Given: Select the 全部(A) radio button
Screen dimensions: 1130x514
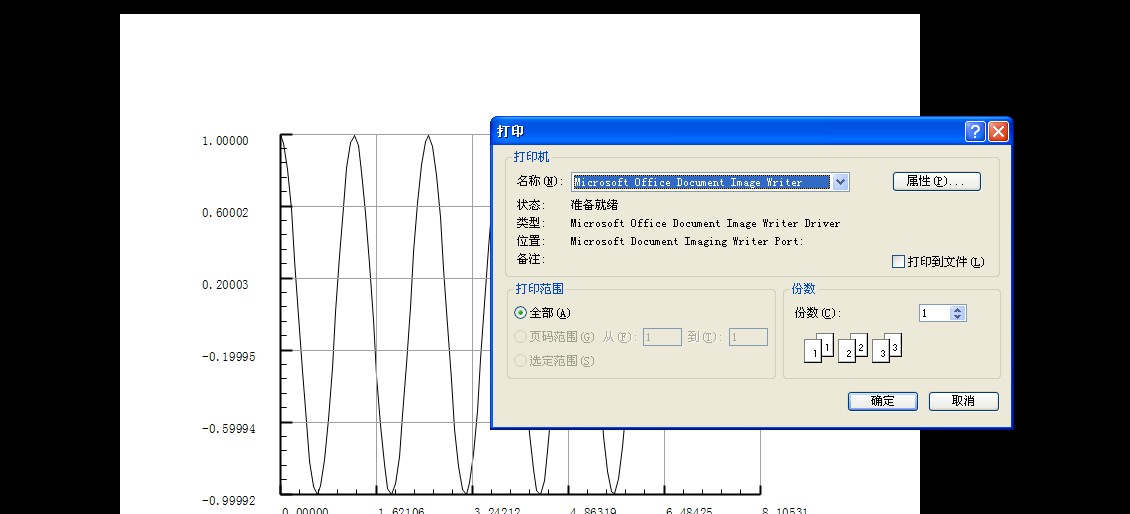Looking at the screenshot, I should pos(520,313).
